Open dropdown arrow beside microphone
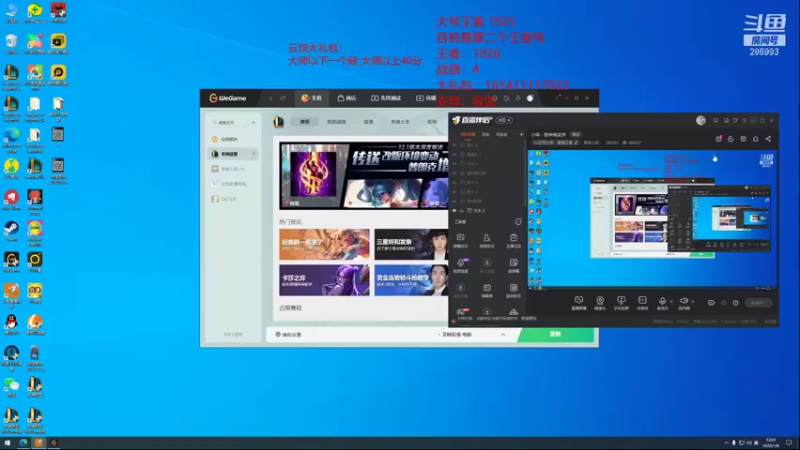 coord(671,302)
